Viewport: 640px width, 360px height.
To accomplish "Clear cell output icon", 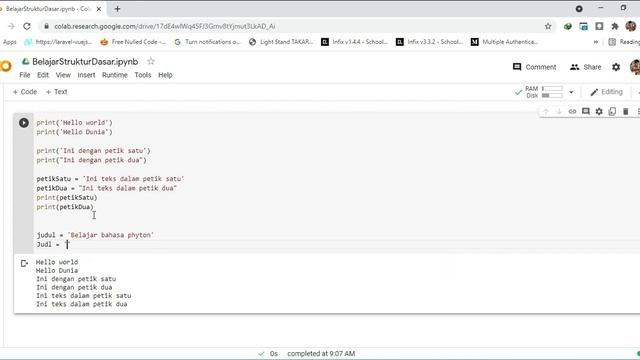I will click(x=24, y=264).
